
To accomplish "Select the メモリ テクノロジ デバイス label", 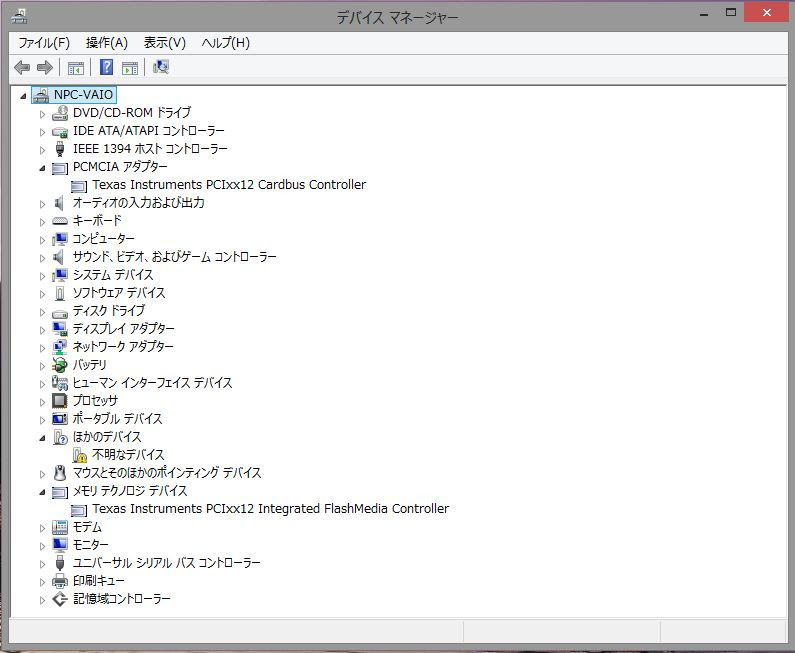I will [130, 491].
